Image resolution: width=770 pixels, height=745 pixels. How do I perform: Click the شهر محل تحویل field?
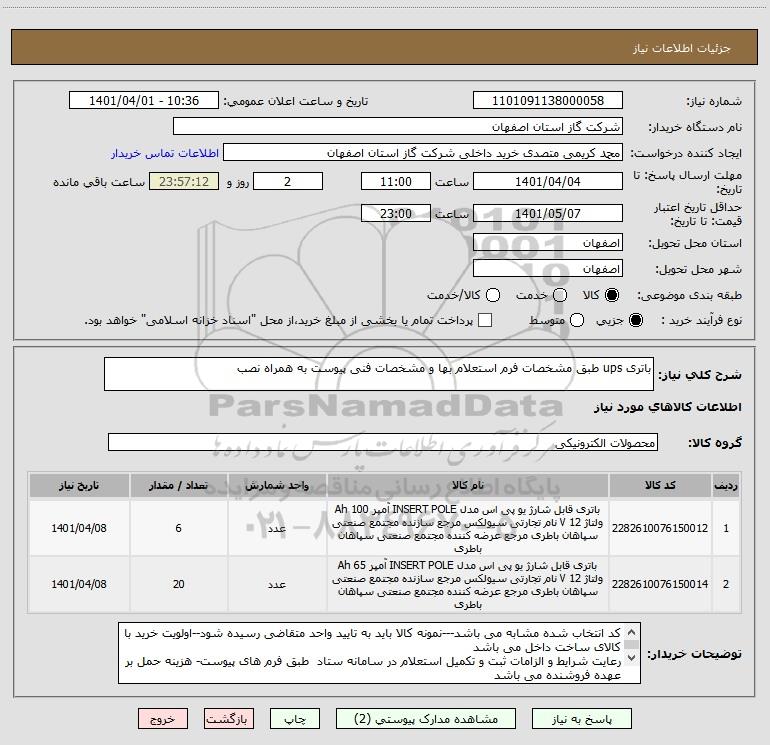(548, 269)
